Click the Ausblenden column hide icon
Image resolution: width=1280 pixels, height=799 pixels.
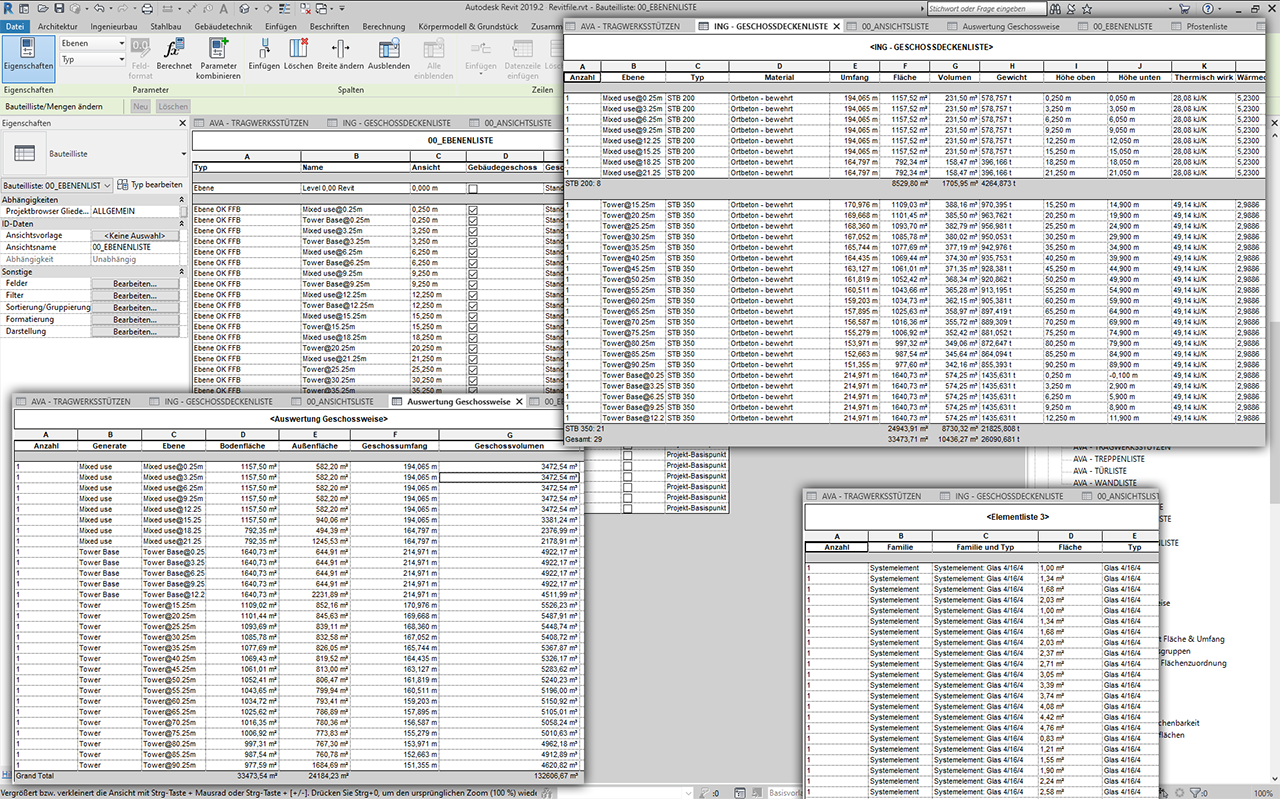tap(388, 50)
